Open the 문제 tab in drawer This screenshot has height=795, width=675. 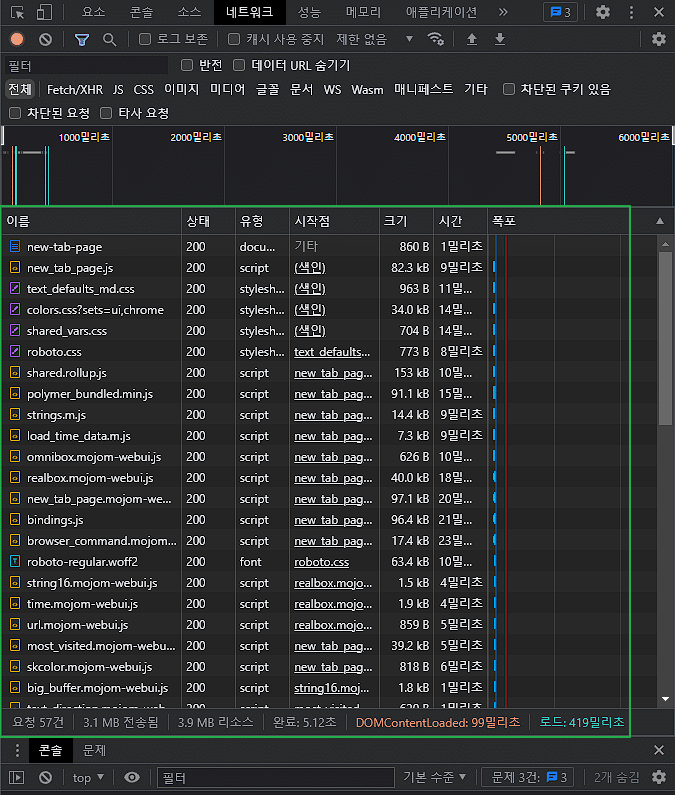[94, 750]
